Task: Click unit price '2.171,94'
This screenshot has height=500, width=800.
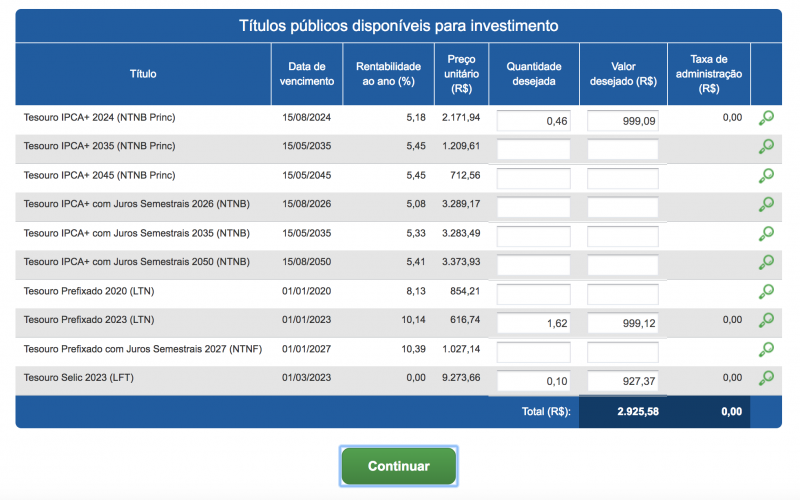Action: coord(461,117)
